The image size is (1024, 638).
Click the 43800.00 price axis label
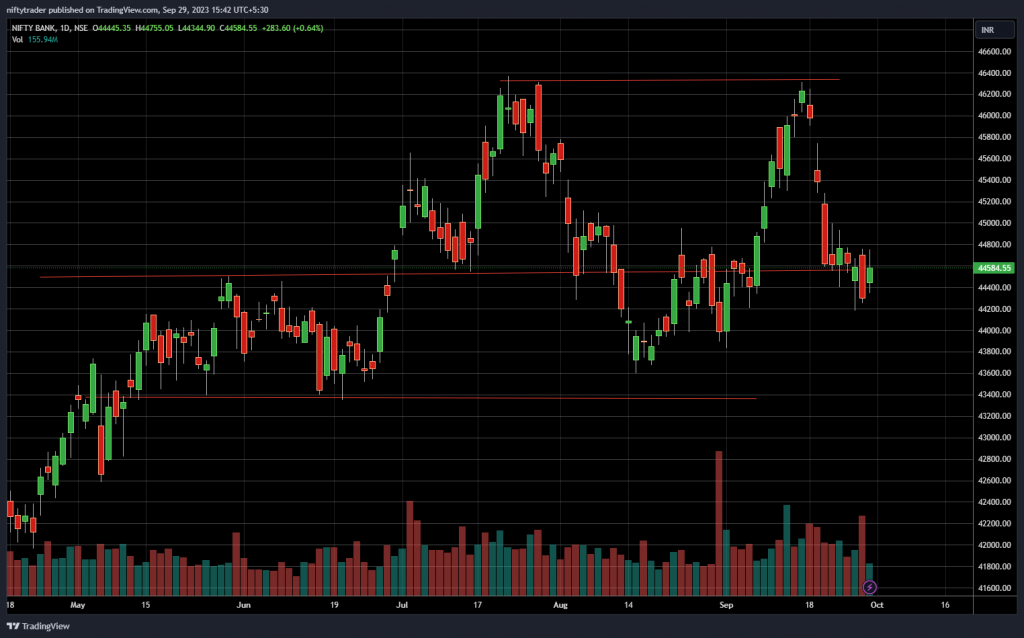[x=995, y=351]
